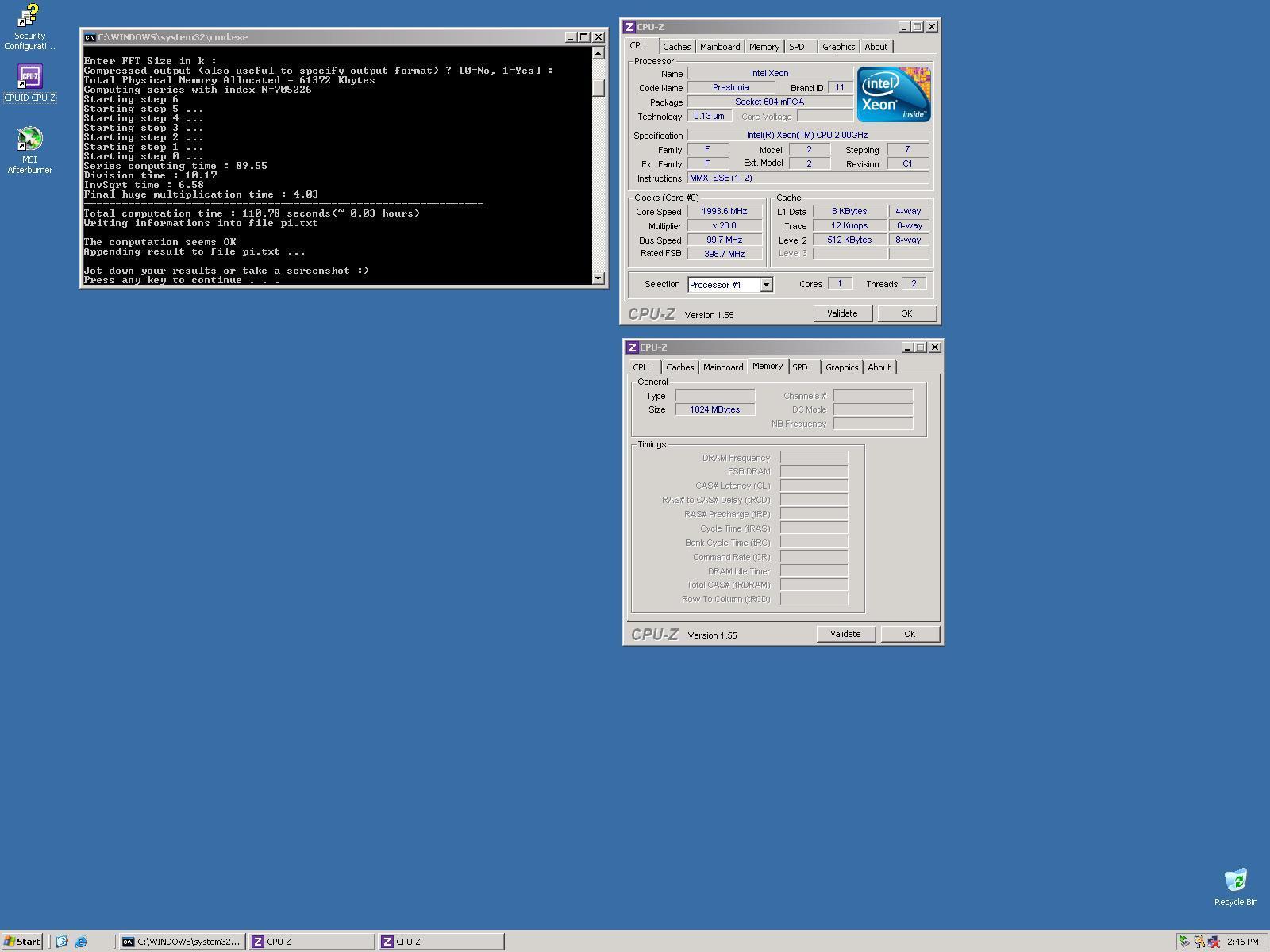Click Z icon of bottom CPU-Z window
Viewport: 1270px width, 952px height.
pos(633,347)
